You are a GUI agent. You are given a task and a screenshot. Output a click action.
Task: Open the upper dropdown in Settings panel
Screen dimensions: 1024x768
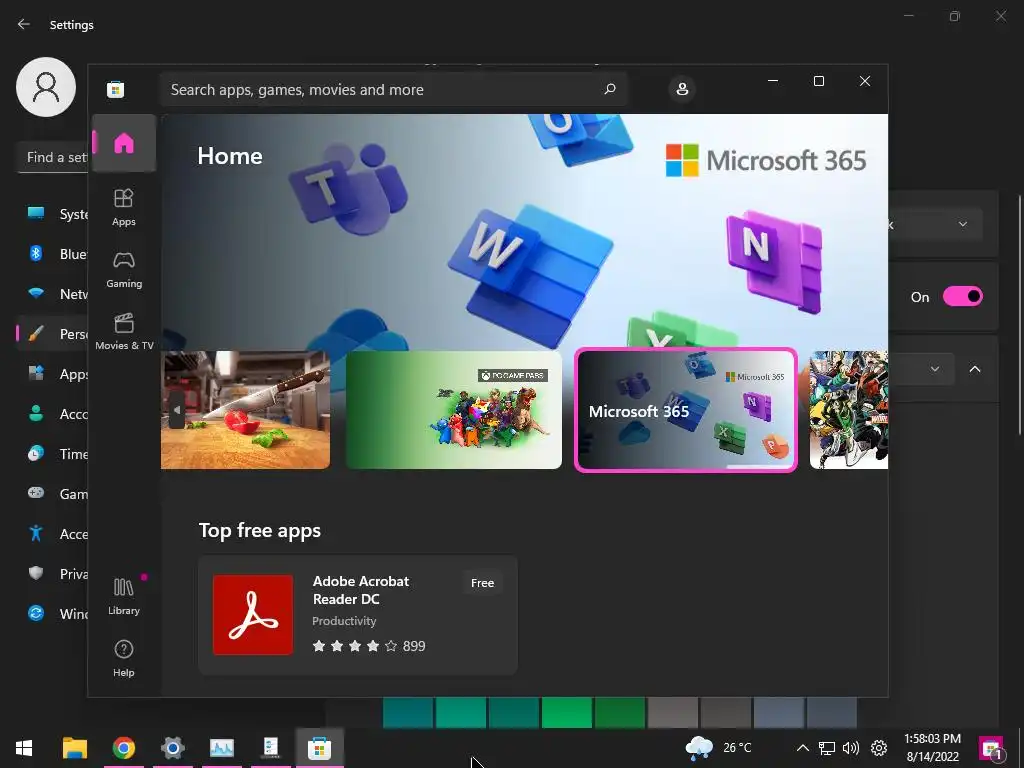[935, 224]
